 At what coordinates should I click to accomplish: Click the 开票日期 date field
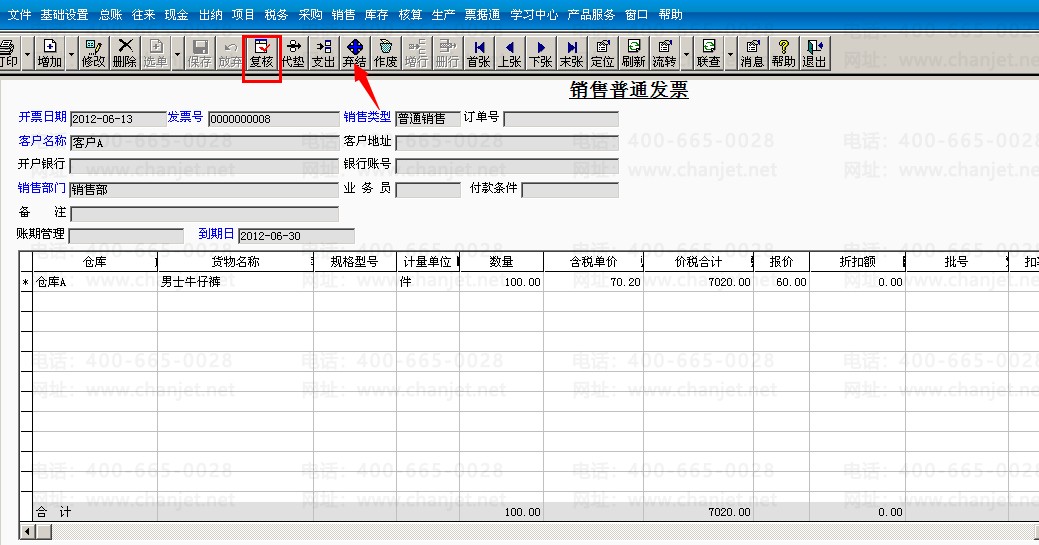pos(117,119)
